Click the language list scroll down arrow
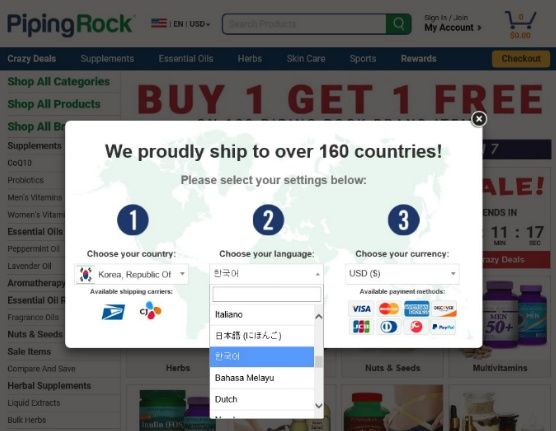The width and height of the screenshot is (556, 431). pos(319,405)
